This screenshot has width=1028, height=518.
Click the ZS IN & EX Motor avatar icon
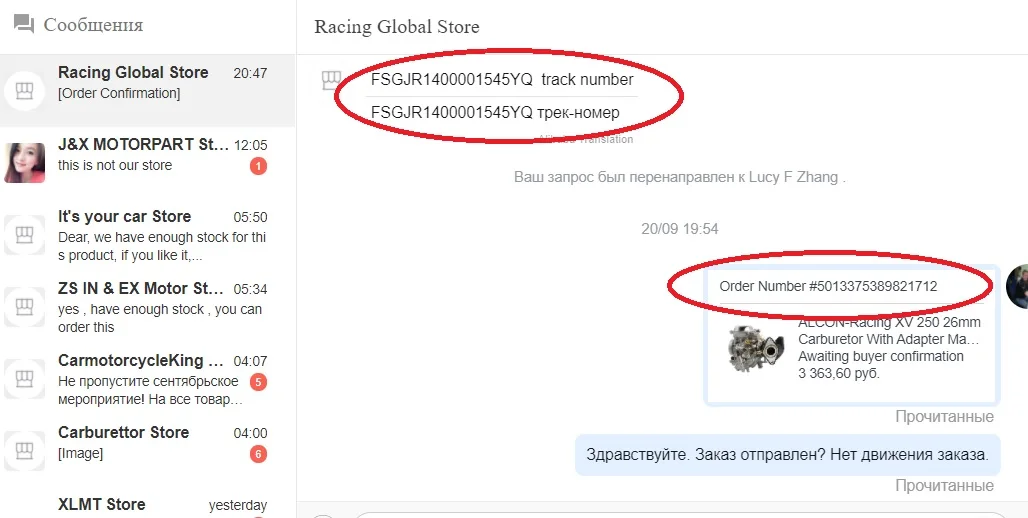click(x=24, y=307)
